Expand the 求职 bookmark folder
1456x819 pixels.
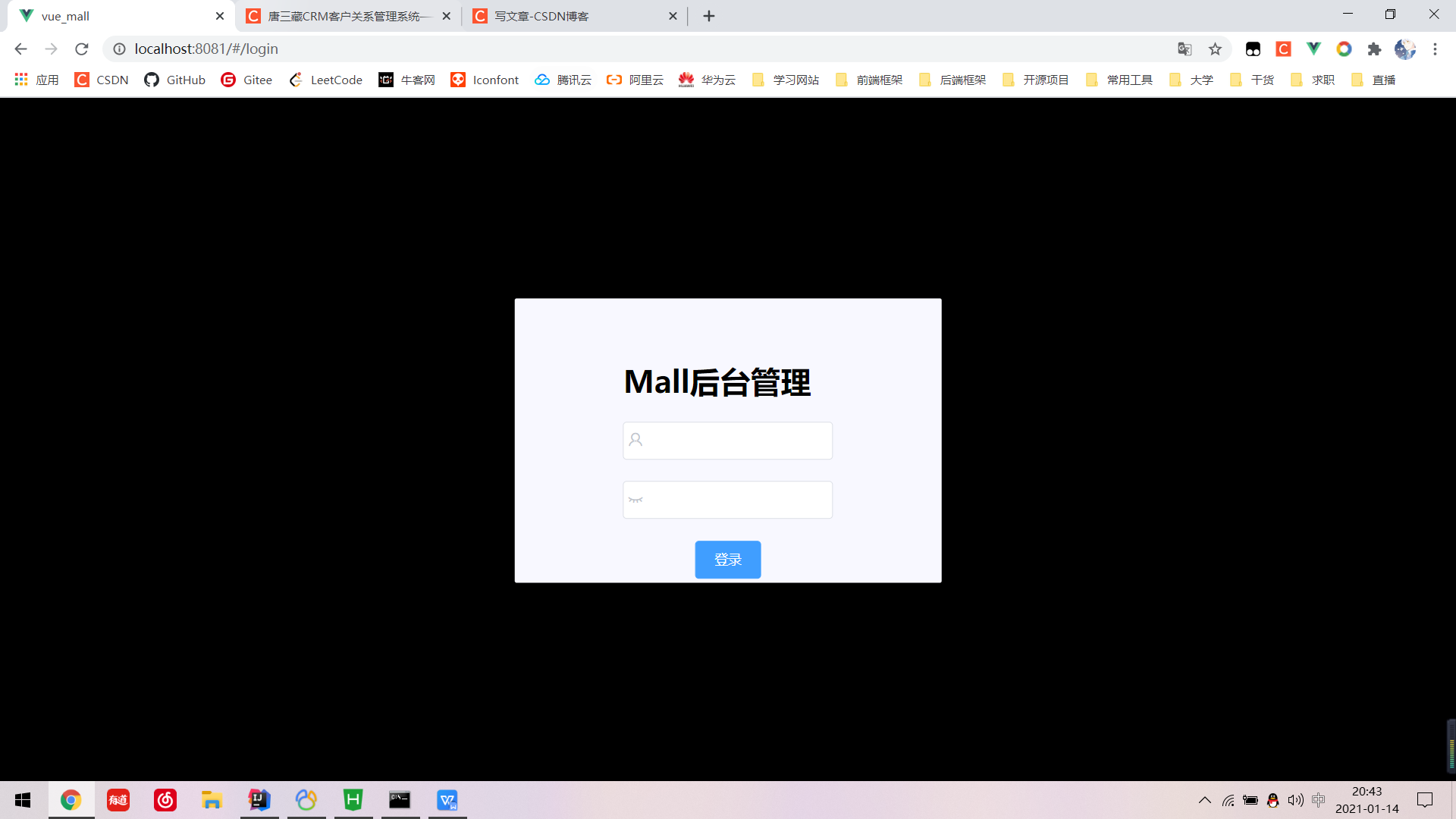coord(1312,80)
